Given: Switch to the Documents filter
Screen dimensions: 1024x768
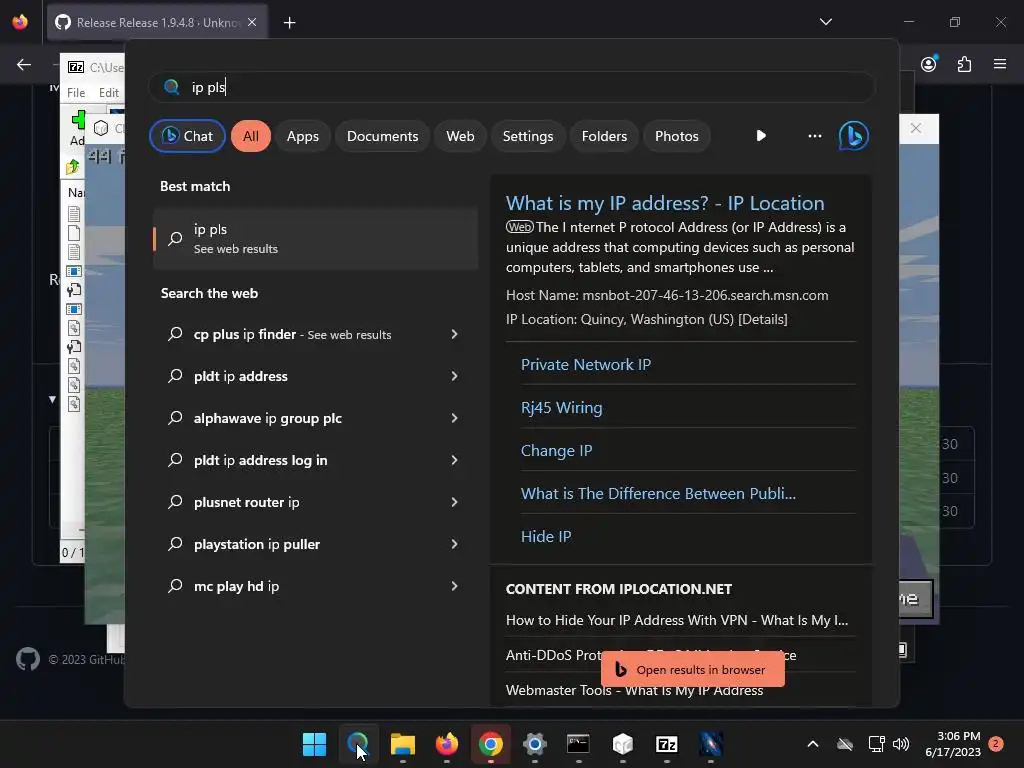Looking at the screenshot, I should tap(383, 136).
